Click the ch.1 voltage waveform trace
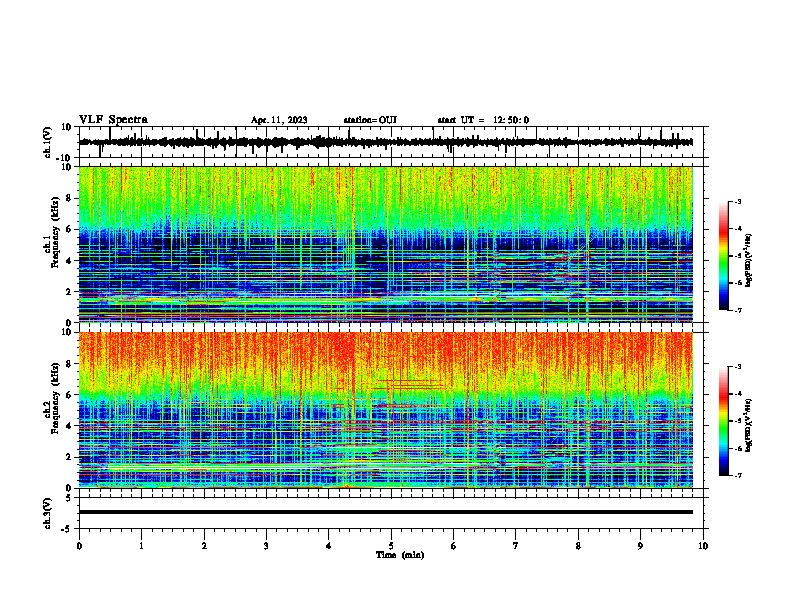 point(386,142)
